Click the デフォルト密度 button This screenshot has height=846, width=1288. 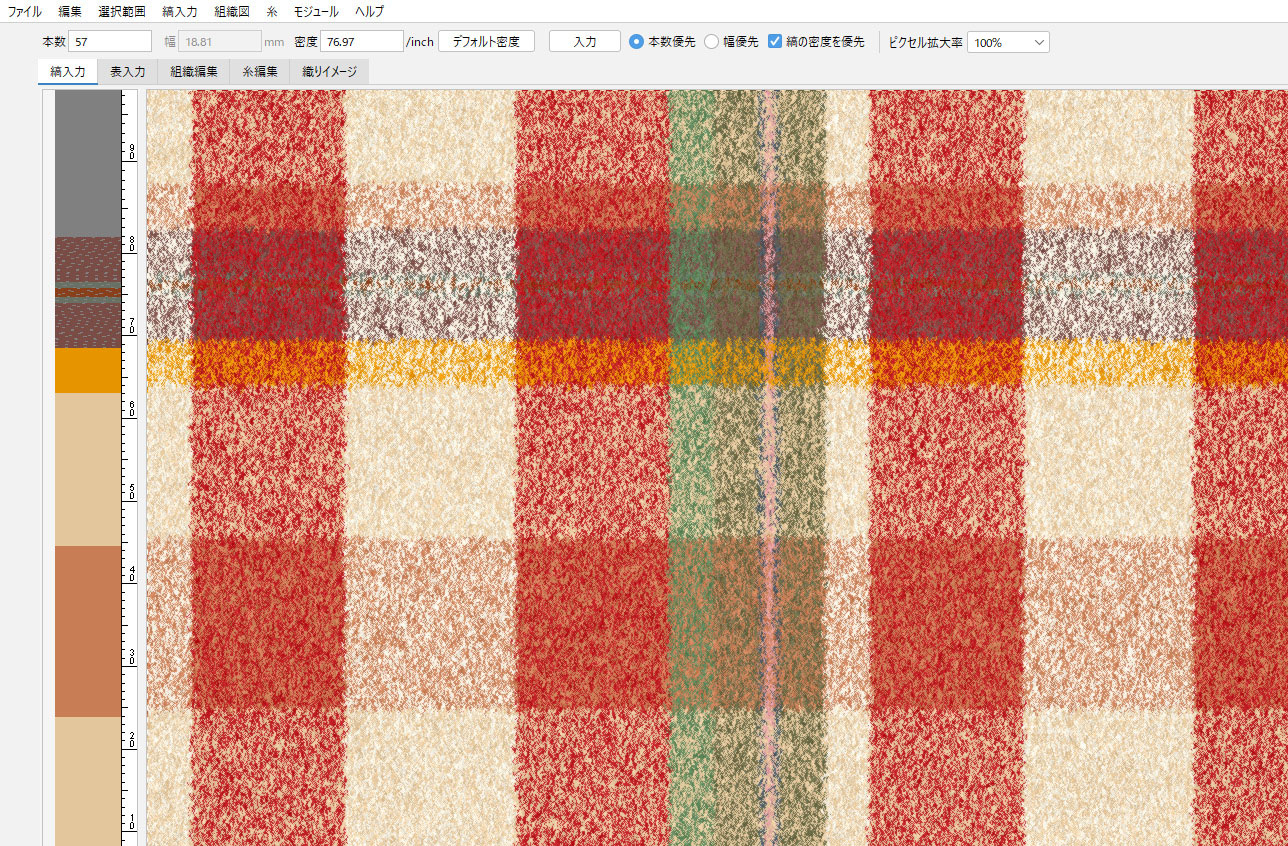(x=486, y=42)
